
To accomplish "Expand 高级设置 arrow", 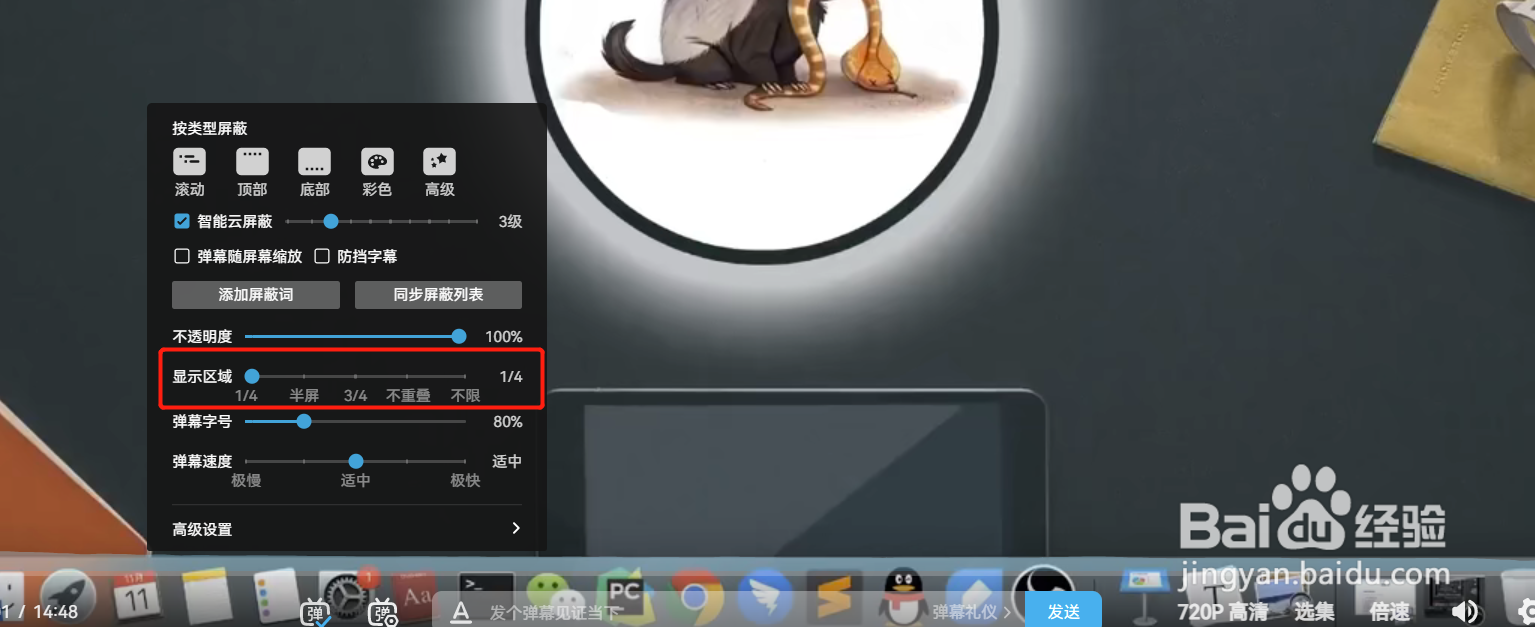I will [x=516, y=528].
